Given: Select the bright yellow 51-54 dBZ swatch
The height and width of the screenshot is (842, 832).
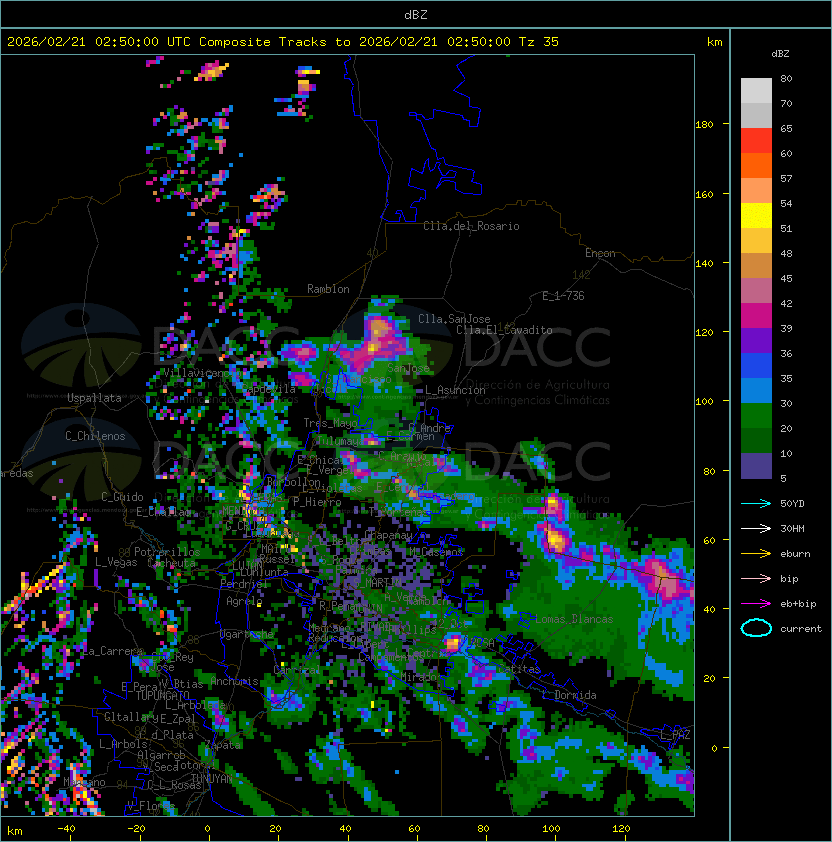Looking at the screenshot, I should click(x=756, y=216).
